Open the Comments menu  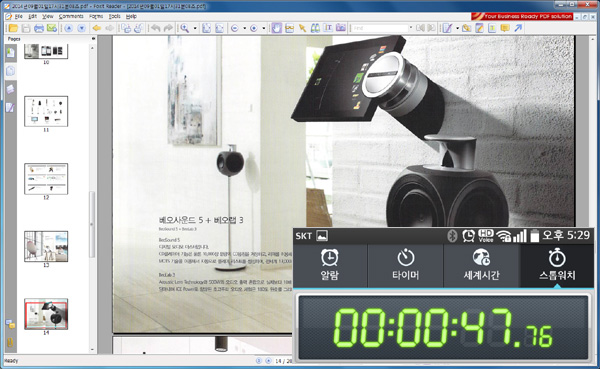(71, 16)
